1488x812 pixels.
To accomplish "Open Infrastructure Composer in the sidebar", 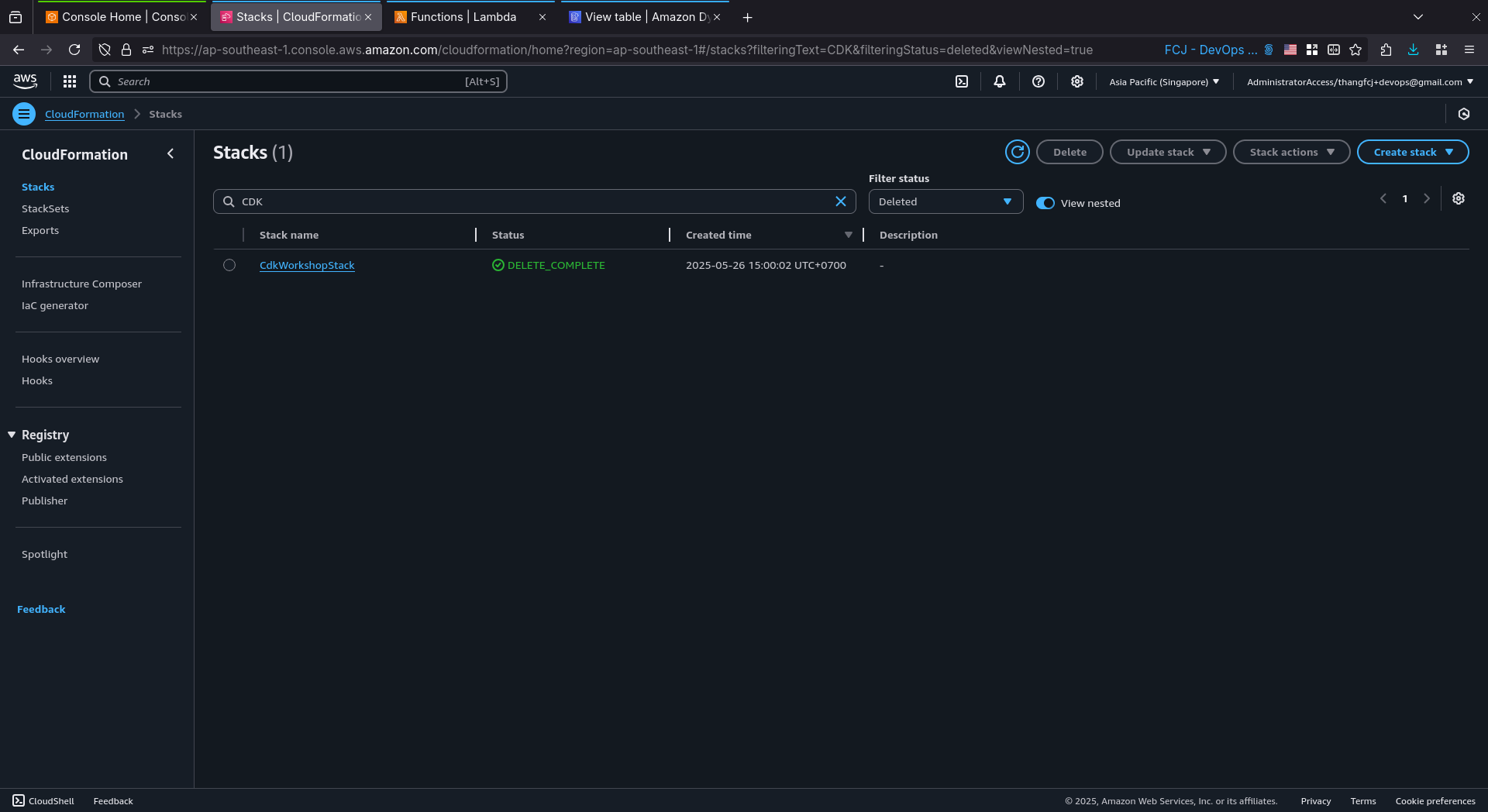I will (81, 284).
